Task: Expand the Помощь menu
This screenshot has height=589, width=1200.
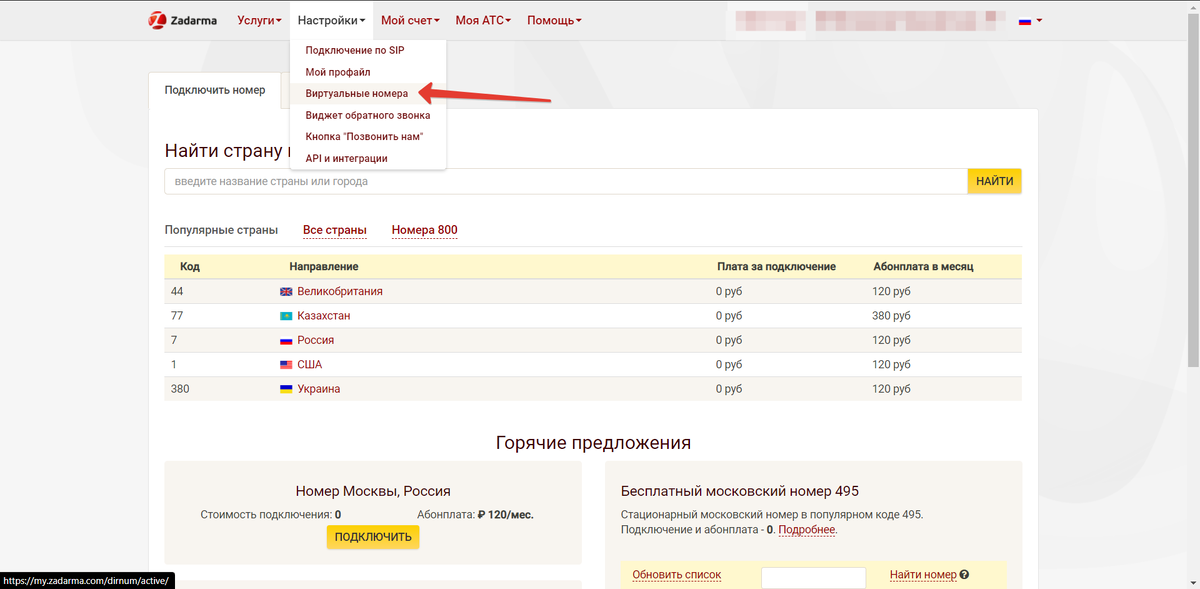Action: click(x=554, y=20)
